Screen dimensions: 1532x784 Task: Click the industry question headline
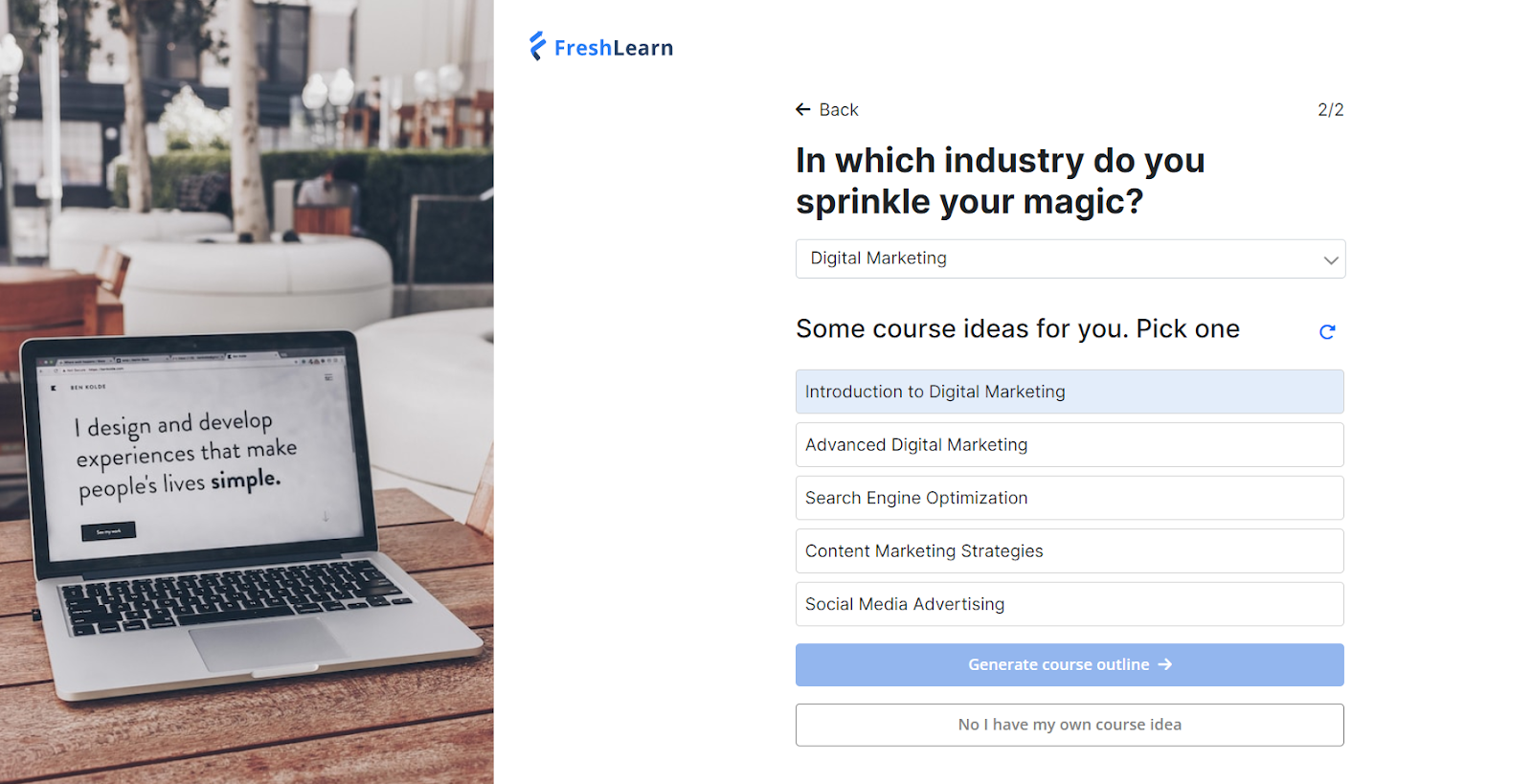pyautogui.click(x=1000, y=181)
